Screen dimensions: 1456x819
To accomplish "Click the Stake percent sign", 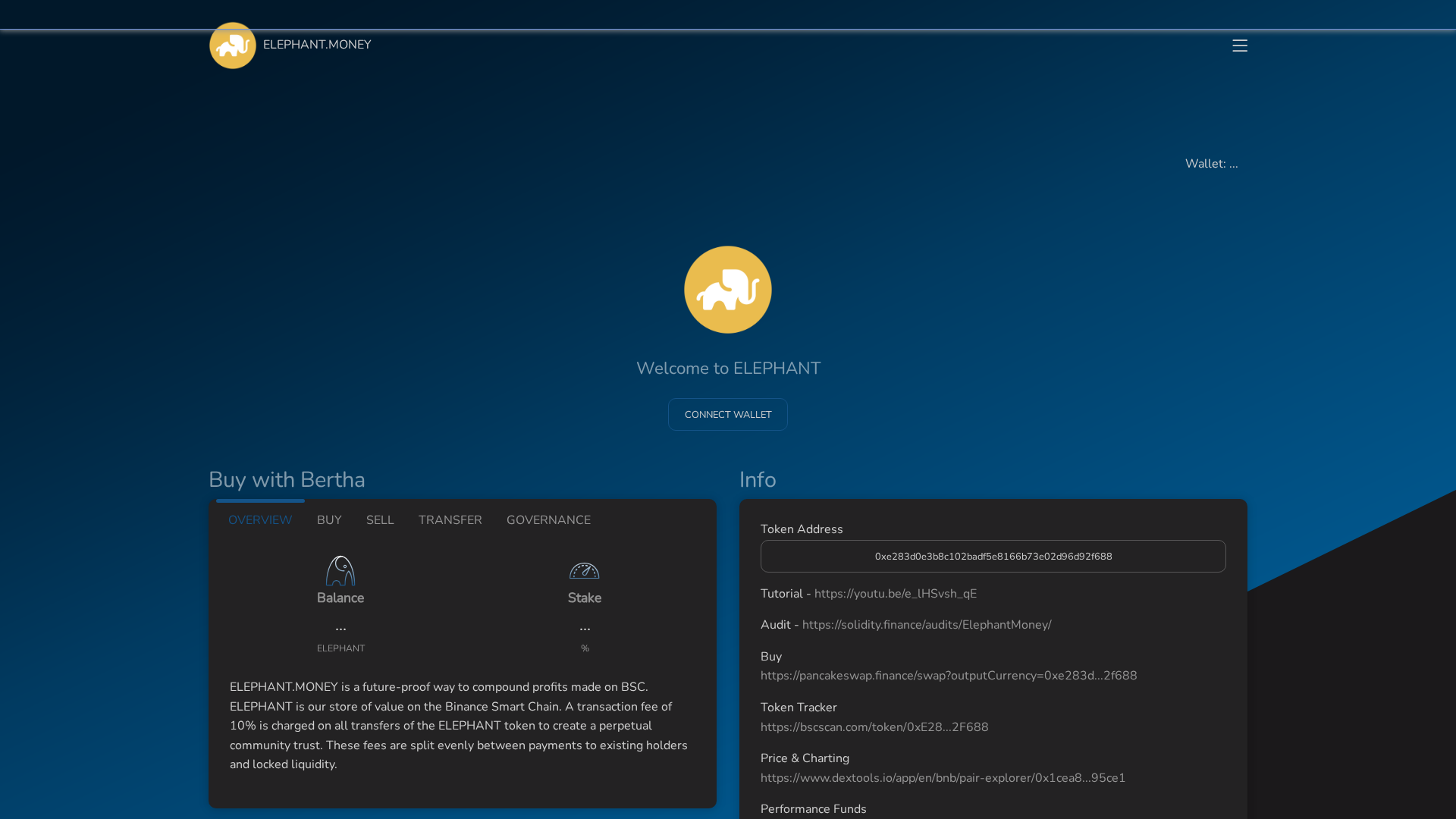I will point(585,648).
